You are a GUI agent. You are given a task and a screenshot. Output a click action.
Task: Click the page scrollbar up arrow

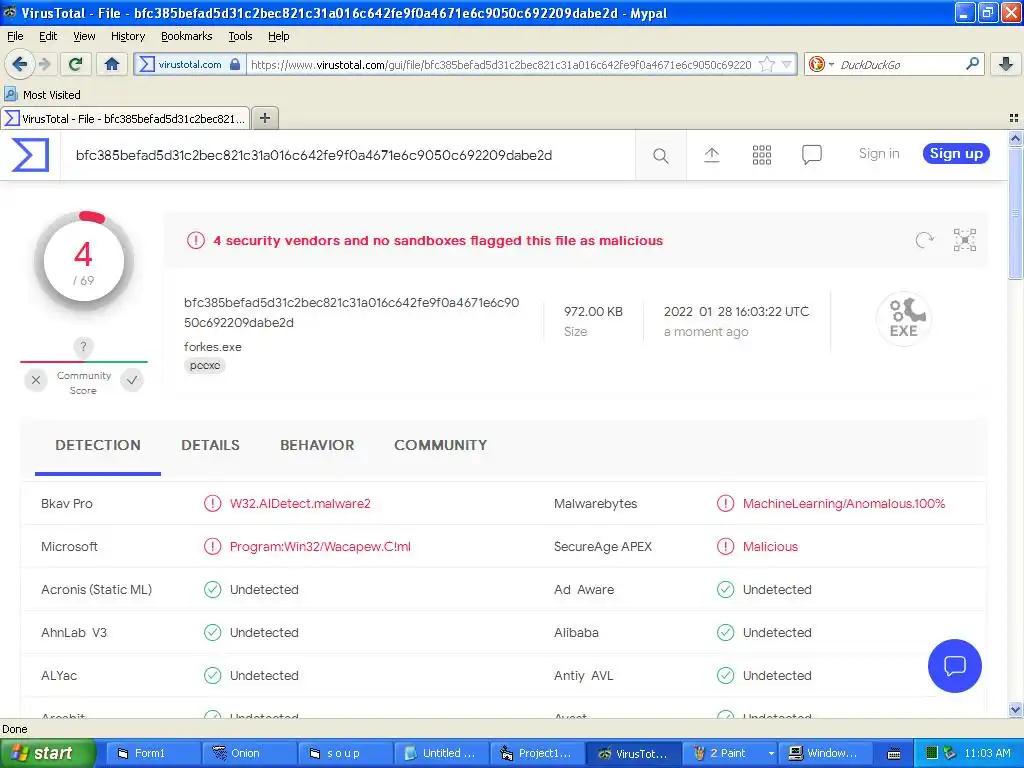[1015, 138]
